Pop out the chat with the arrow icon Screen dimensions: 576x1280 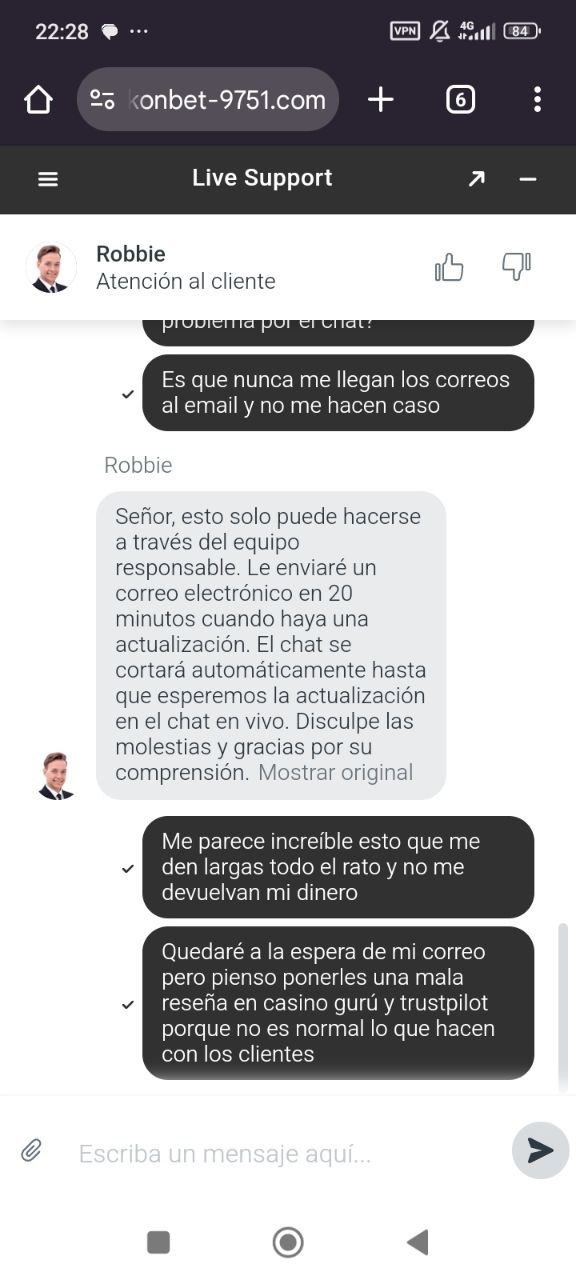[x=476, y=179]
